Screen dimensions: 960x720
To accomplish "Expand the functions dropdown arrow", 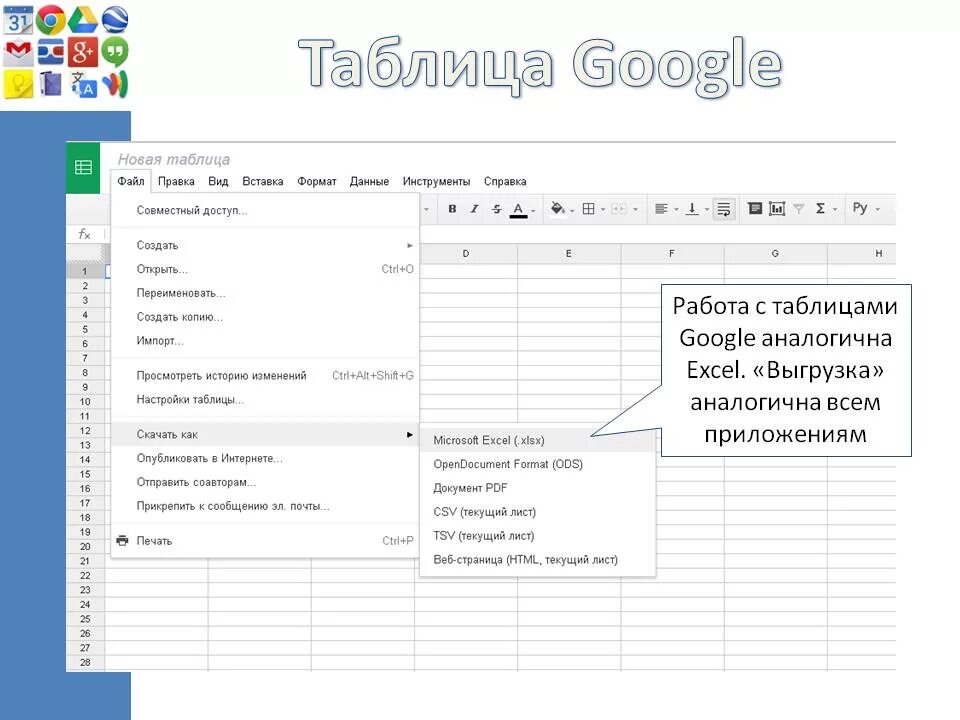I will coord(834,210).
